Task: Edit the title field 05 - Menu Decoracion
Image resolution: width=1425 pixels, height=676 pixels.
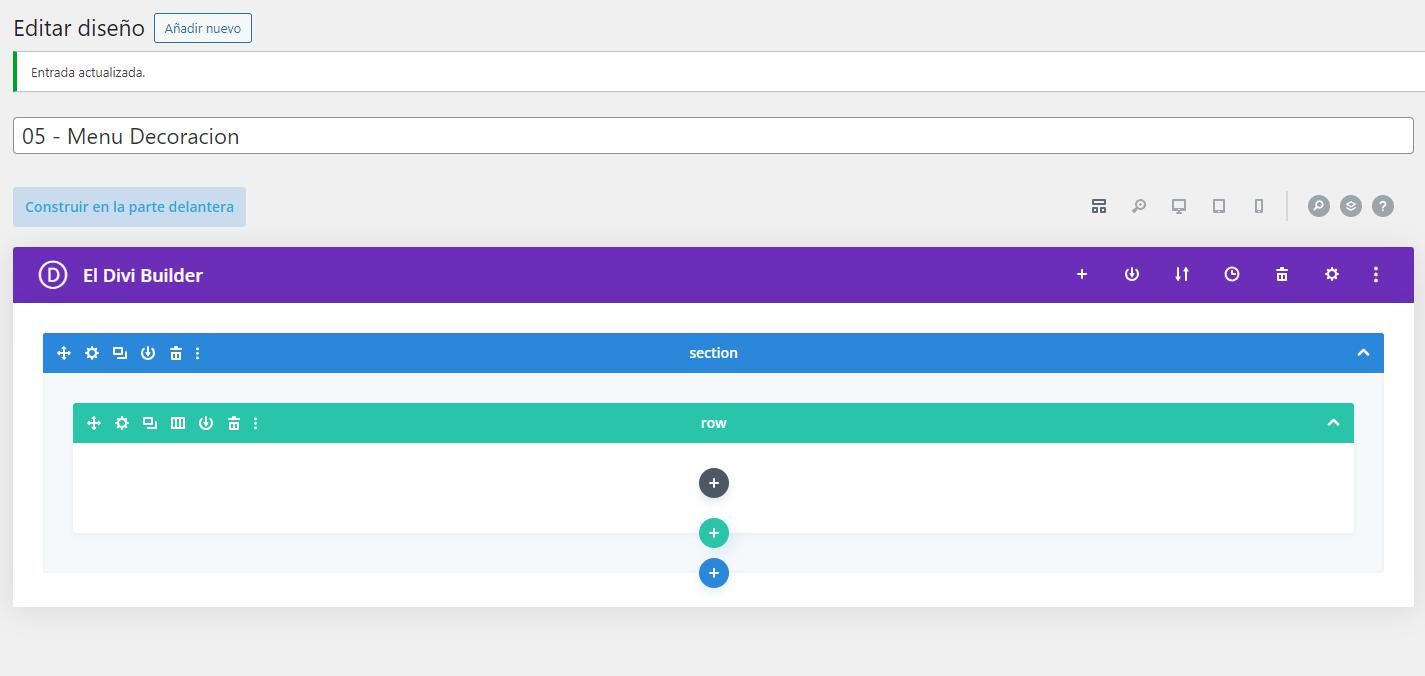Action: [713, 136]
